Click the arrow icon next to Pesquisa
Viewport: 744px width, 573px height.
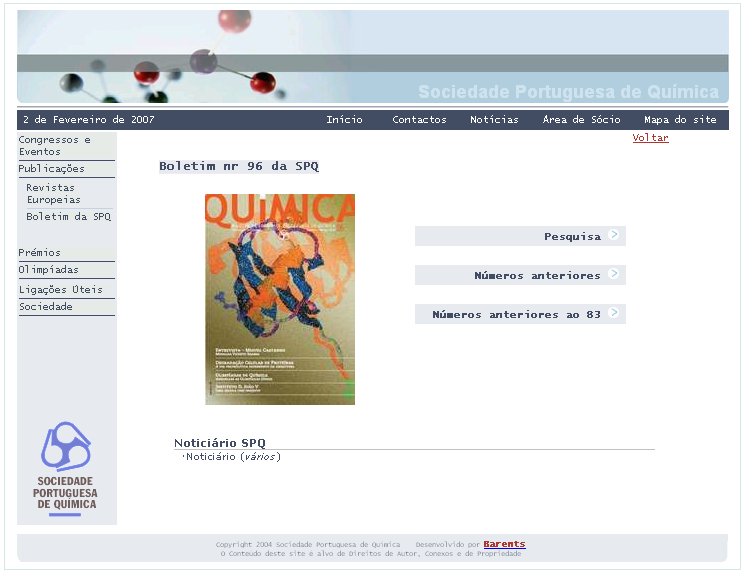point(614,234)
